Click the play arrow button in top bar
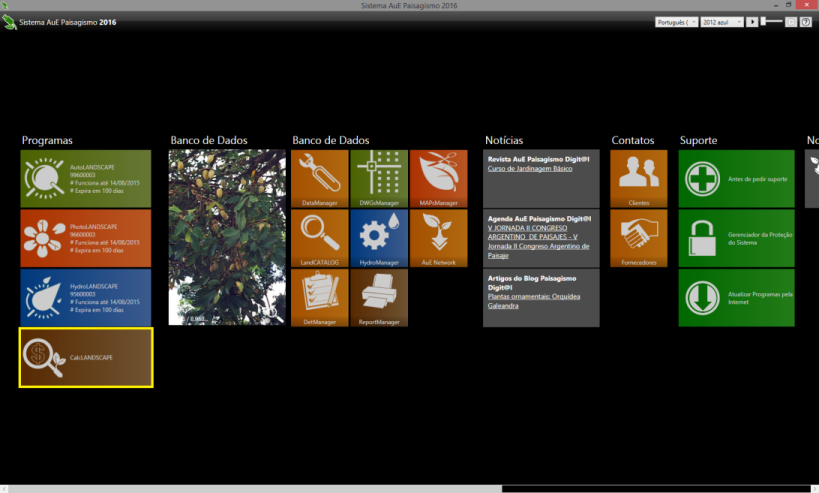The image size is (819, 493). click(x=752, y=21)
